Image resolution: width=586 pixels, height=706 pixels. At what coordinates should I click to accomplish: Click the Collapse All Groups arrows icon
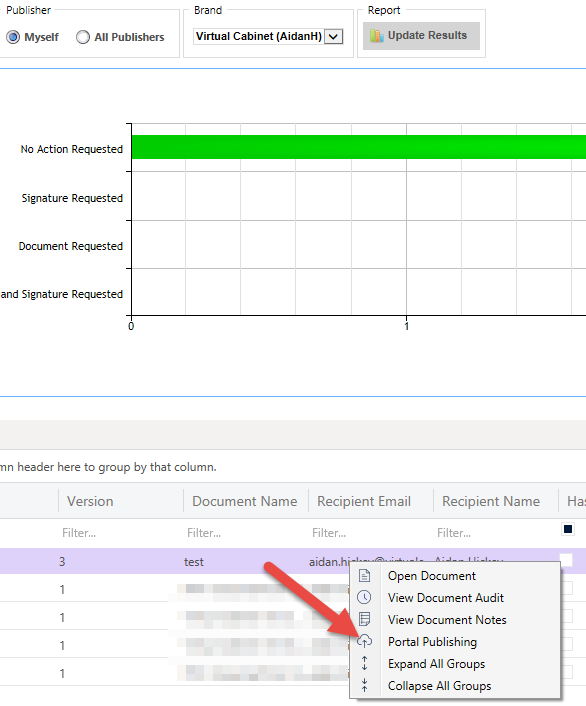pyautogui.click(x=364, y=685)
